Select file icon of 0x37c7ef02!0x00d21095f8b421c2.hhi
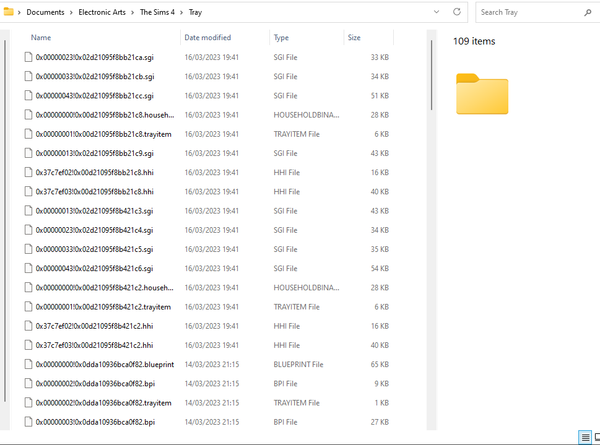This screenshot has width=600, height=445. (x=28, y=326)
